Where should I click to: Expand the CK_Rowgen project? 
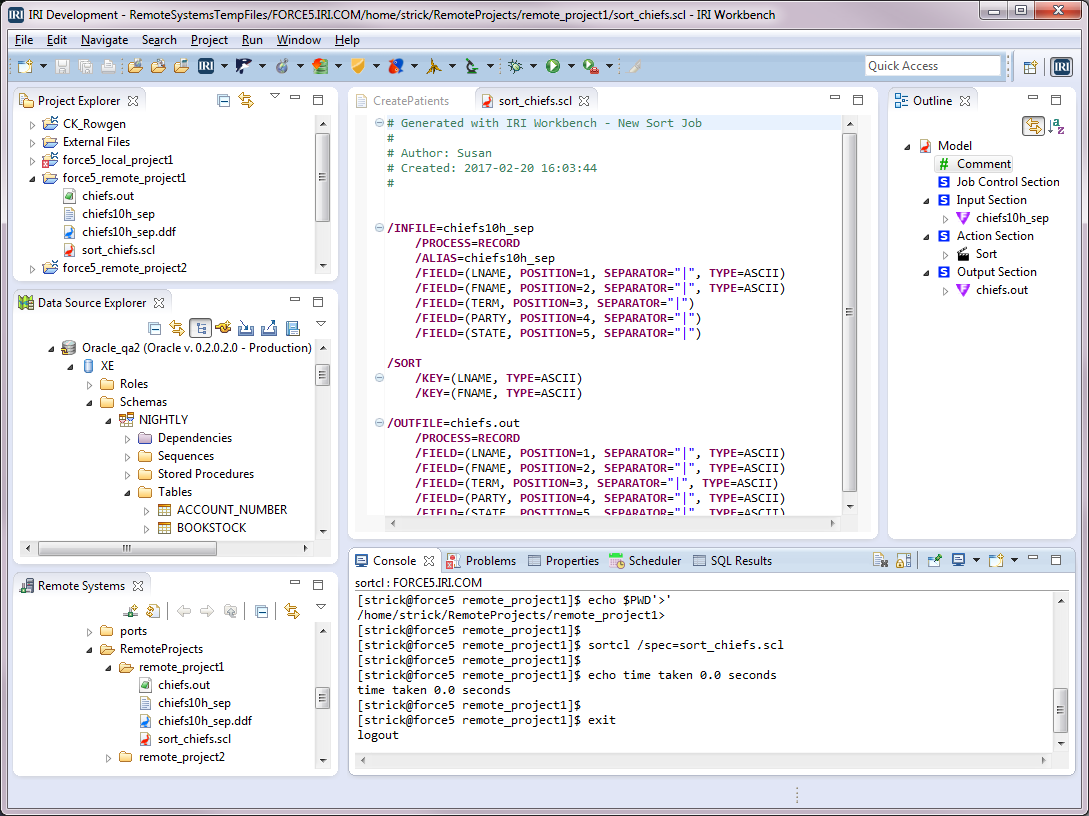coord(32,124)
